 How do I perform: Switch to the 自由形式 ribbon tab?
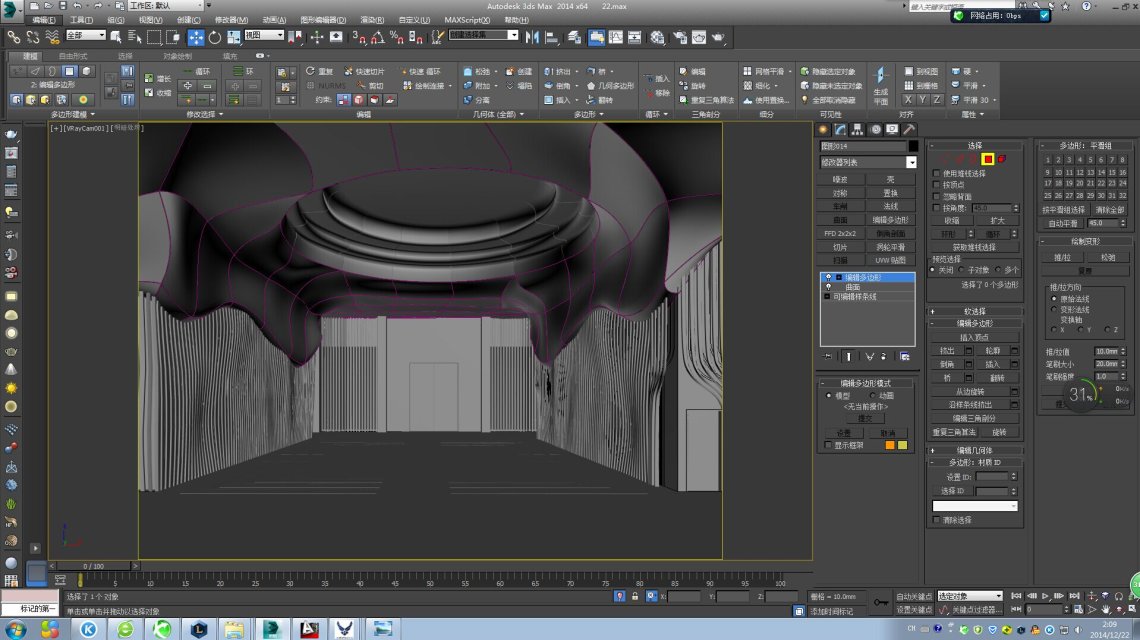click(72, 56)
